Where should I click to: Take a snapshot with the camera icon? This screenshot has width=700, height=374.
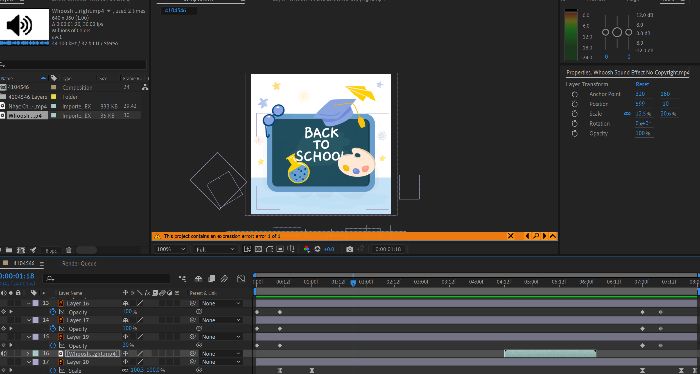(350, 249)
